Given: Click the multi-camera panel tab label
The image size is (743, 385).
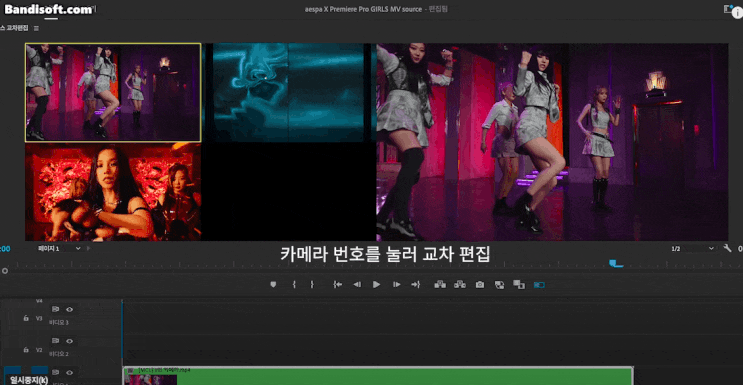Looking at the screenshot, I should click(14, 28).
